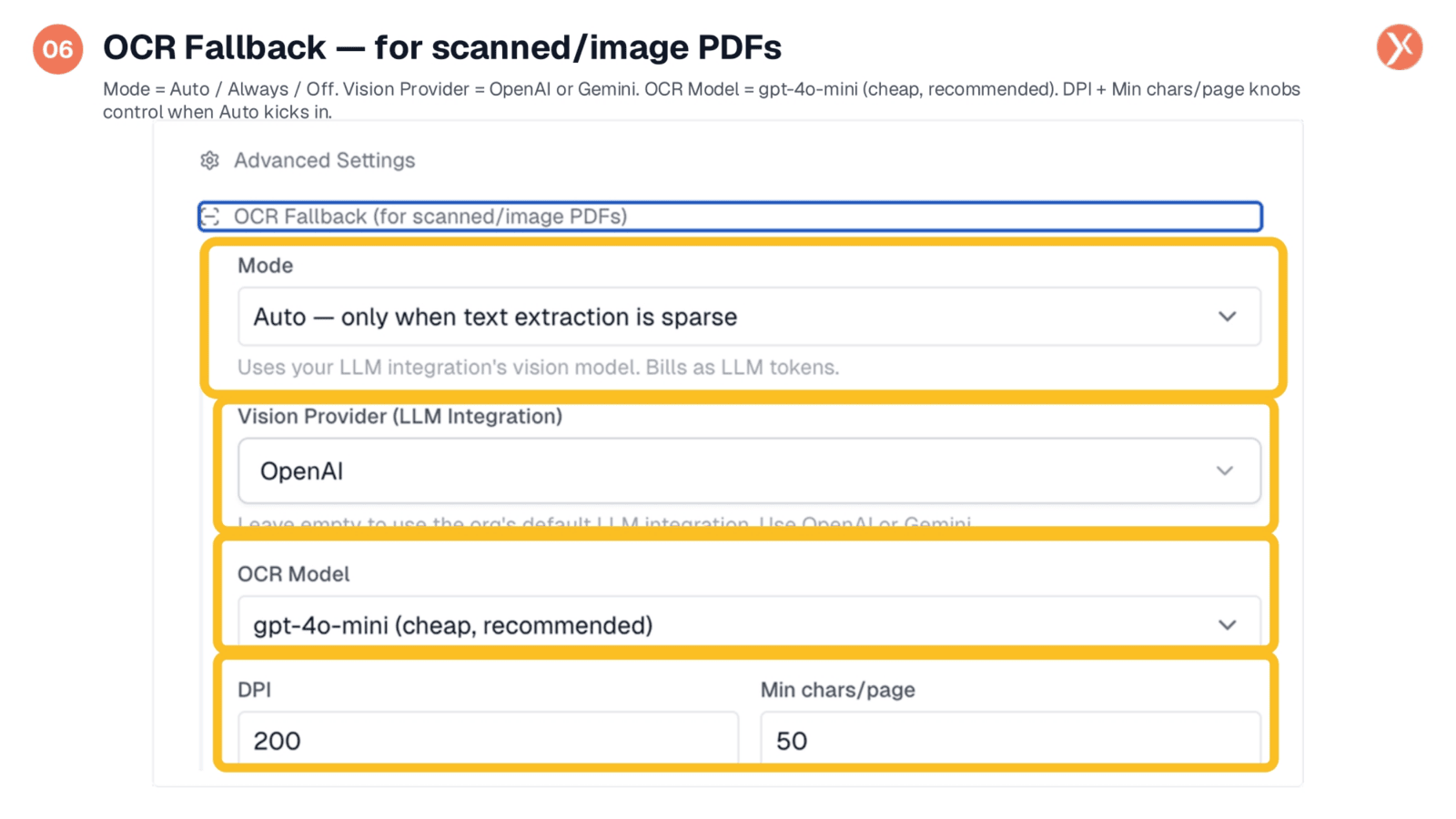Click the slide subtitle starting 'Mode = Auto'
This screenshot has width=1456, height=819.
point(701,100)
